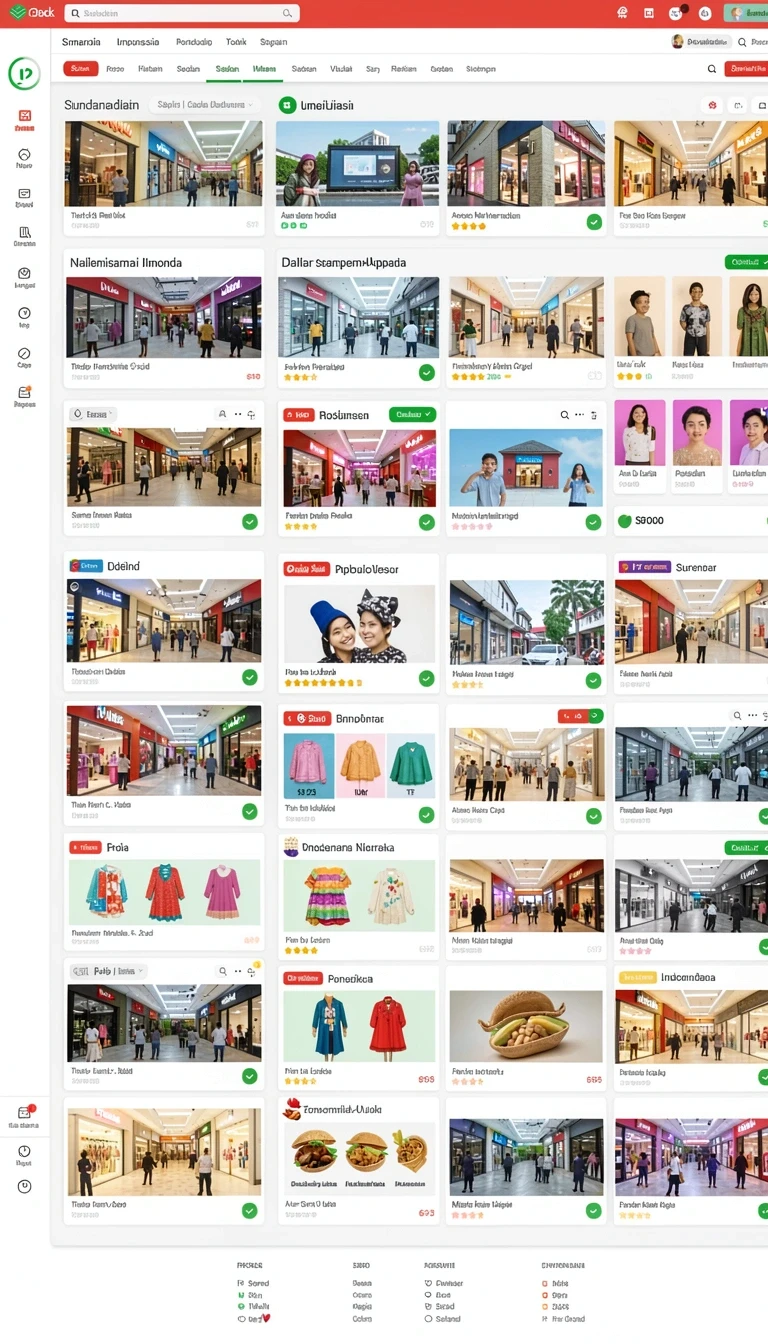Click the red circular icon in the Sundanadiain header row
The height and width of the screenshot is (1344, 768).
click(x=712, y=105)
